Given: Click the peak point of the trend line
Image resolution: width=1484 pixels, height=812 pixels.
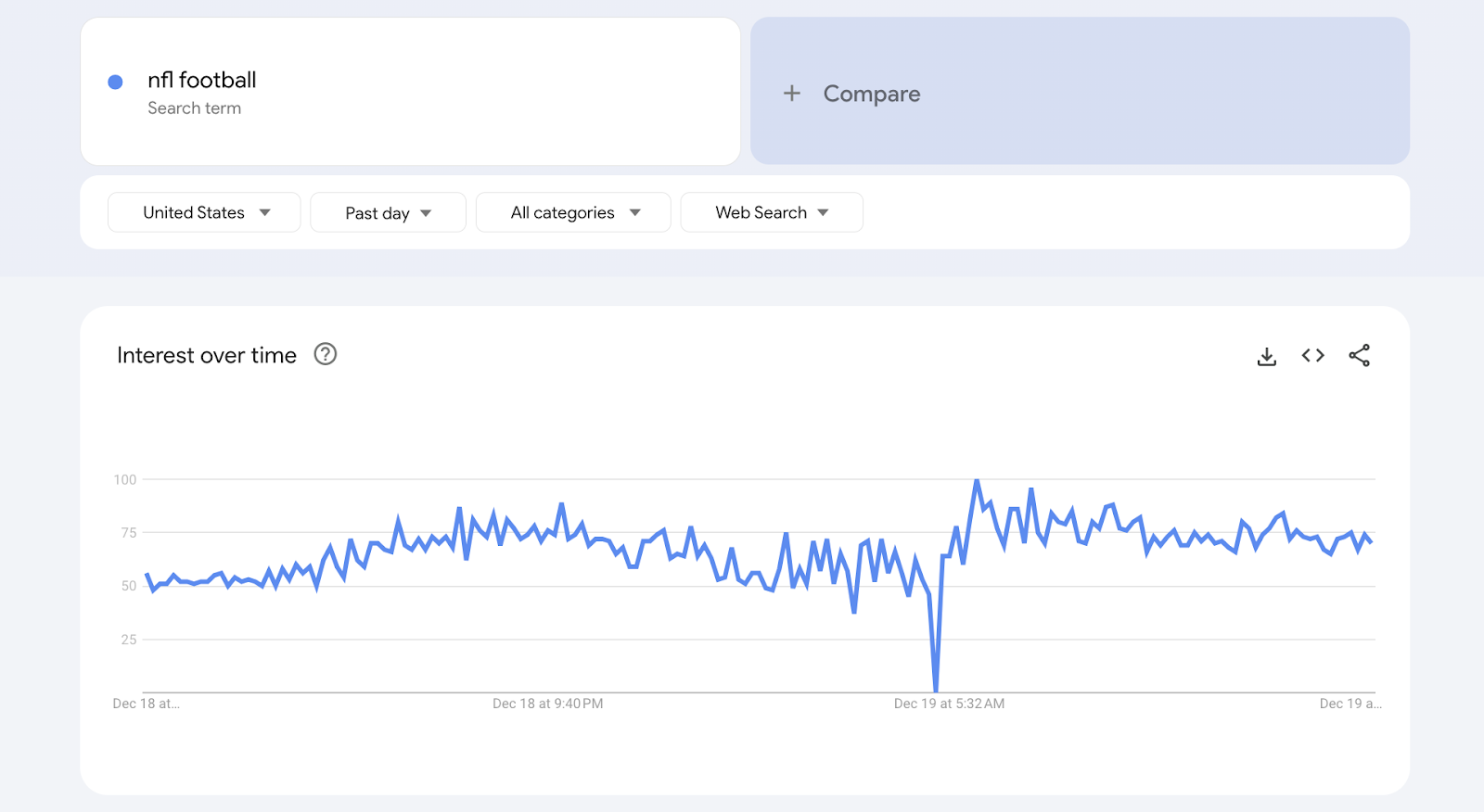Looking at the screenshot, I should pos(977,480).
